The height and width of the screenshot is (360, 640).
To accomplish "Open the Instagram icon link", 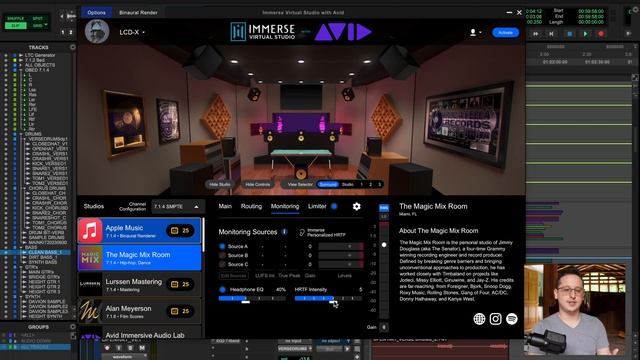I will click(496, 319).
